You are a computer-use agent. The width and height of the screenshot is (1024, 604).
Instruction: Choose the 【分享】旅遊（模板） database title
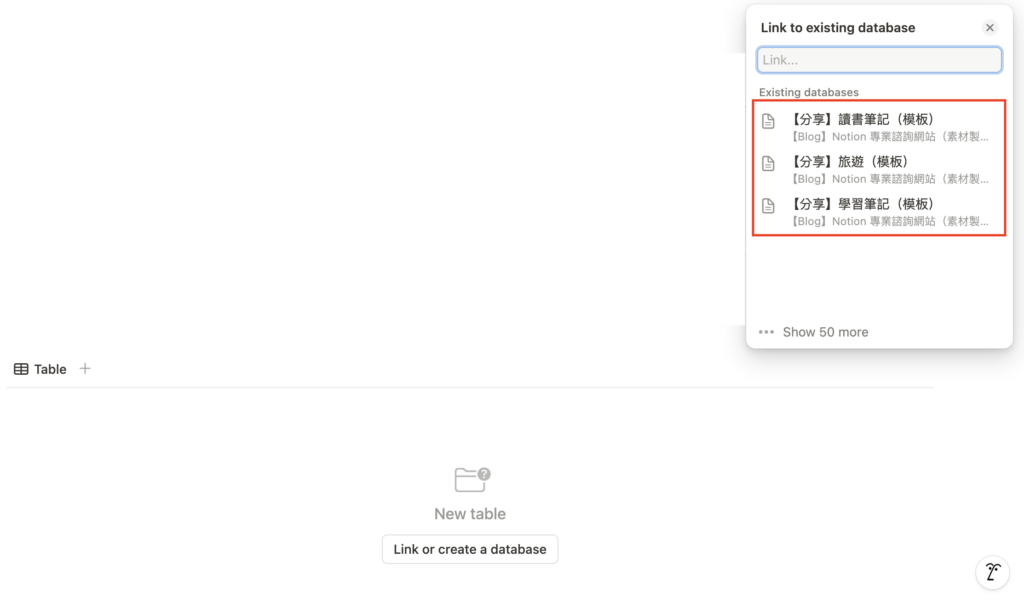849,162
